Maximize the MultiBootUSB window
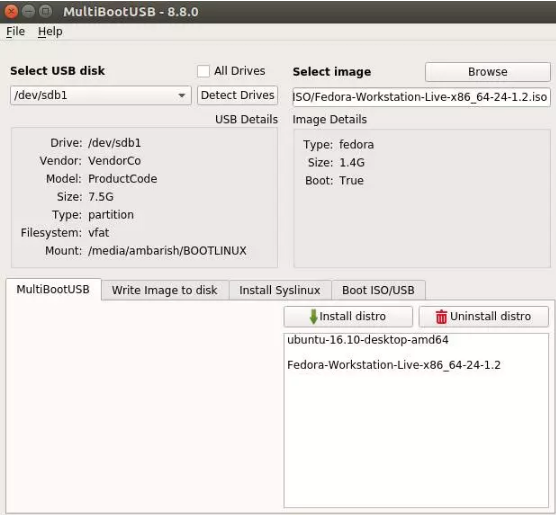556x515 pixels. pos(45,12)
